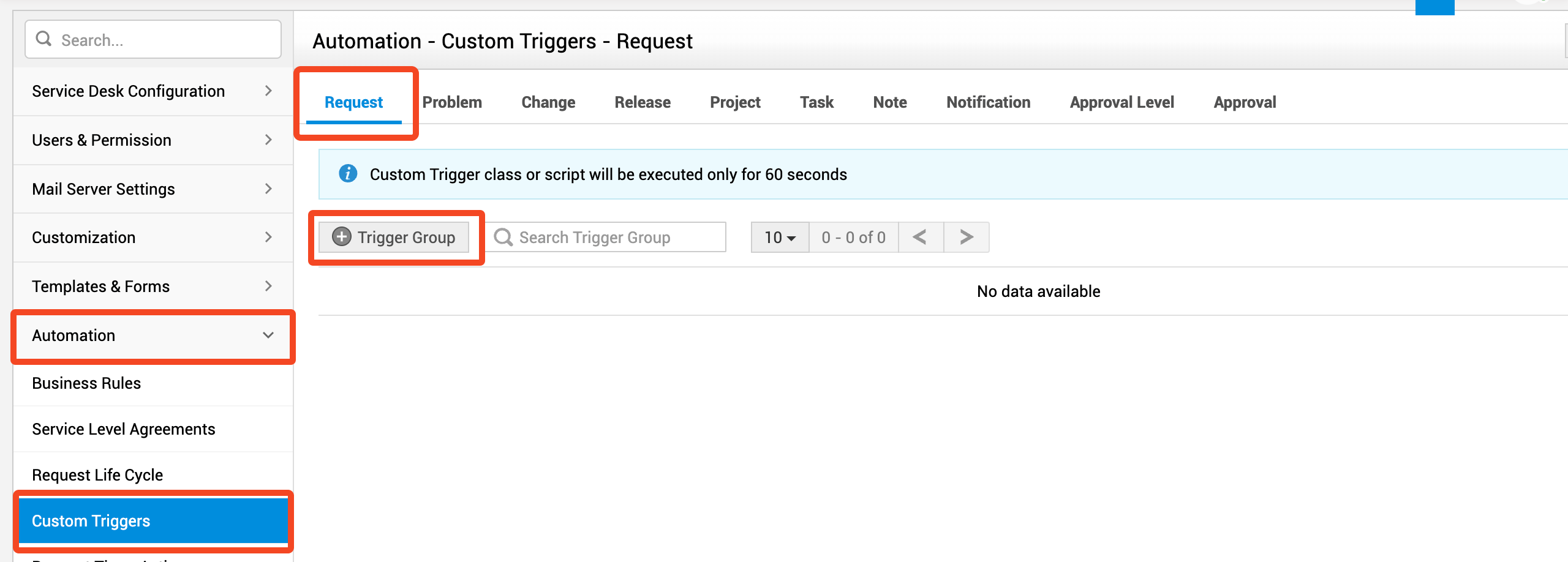Go to next page of trigger groups
This screenshot has width=1568, height=562.
point(967,237)
